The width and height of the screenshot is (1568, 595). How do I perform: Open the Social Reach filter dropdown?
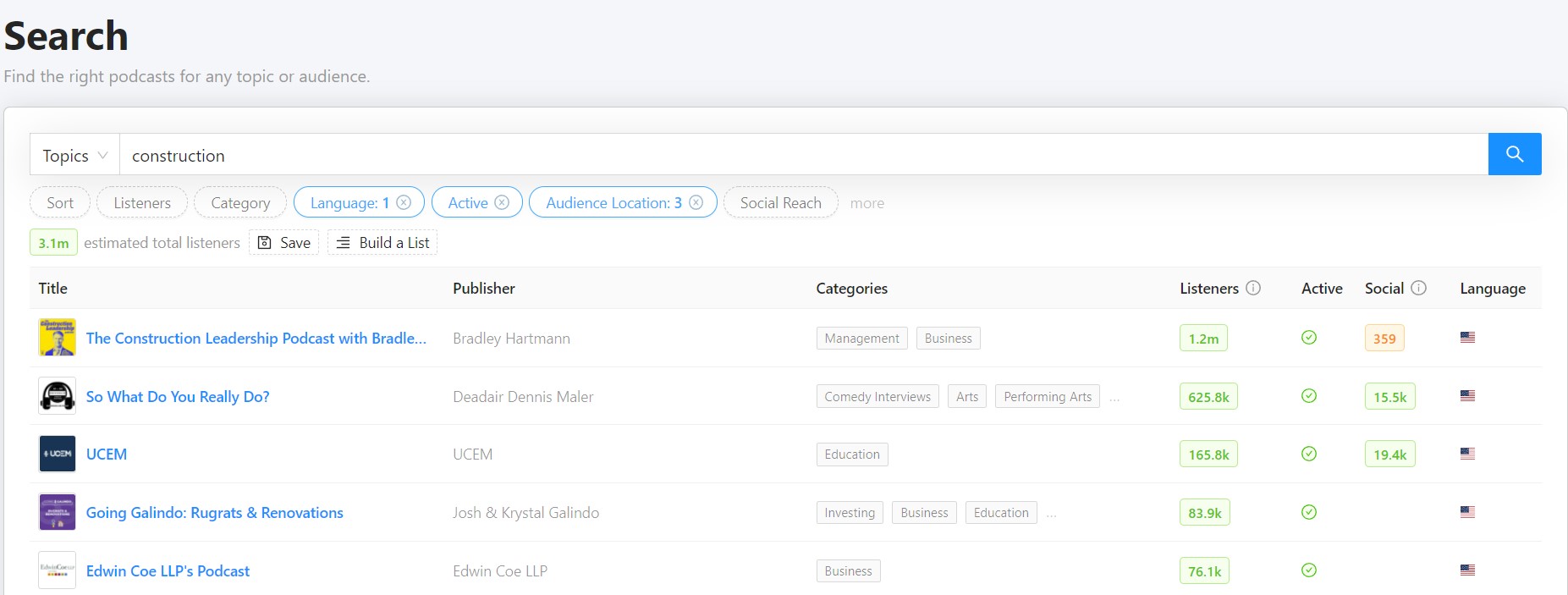pyautogui.click(x=780, y=202)
